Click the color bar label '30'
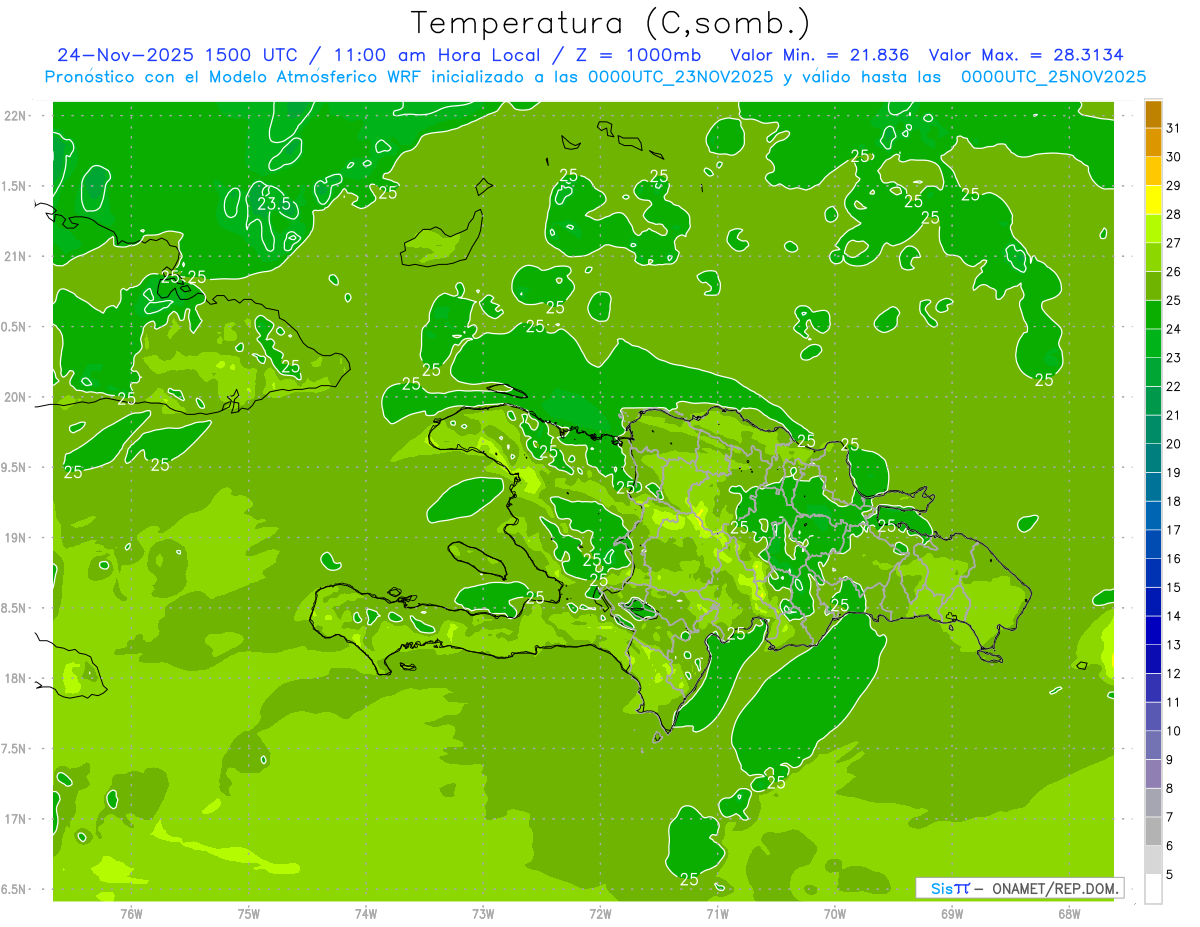Screen dimensions: 1200x927 tap(1174, 157)
